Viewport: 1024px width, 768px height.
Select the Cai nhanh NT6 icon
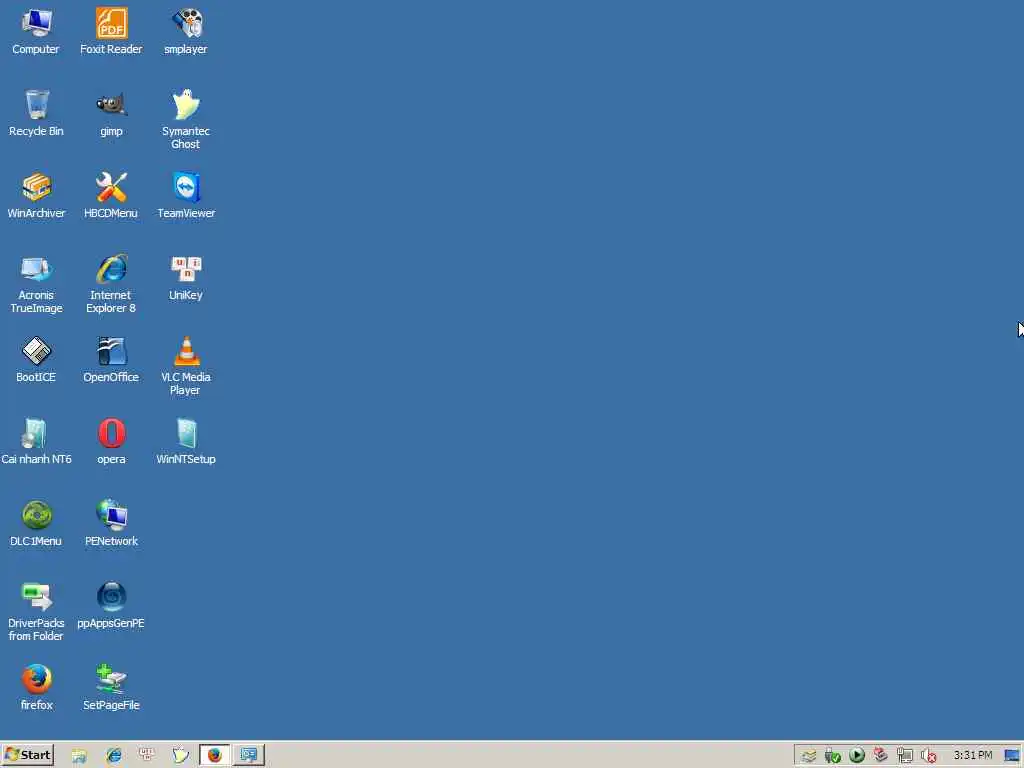36,442
